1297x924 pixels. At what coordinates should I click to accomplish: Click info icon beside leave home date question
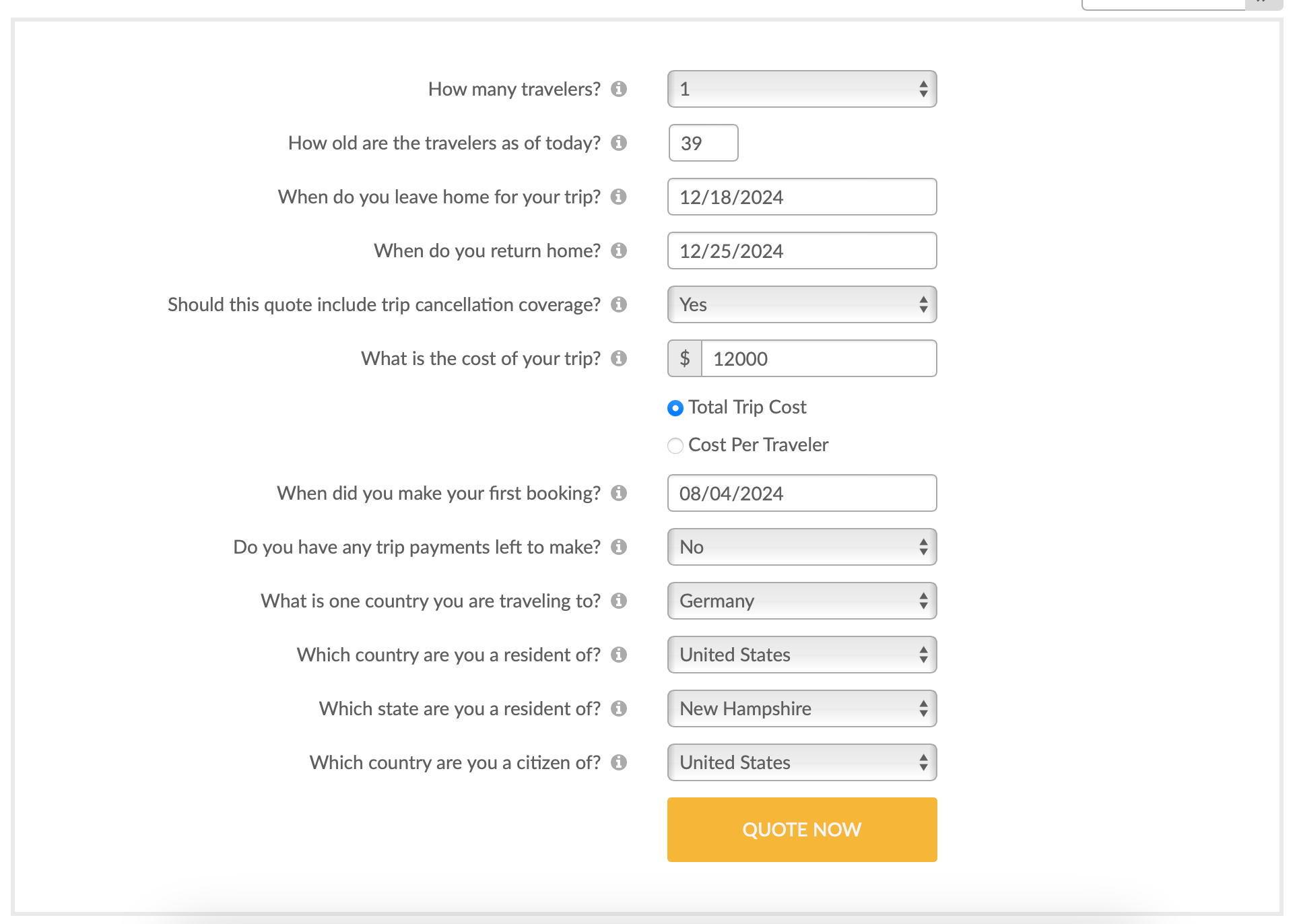[x=619, y=197]
